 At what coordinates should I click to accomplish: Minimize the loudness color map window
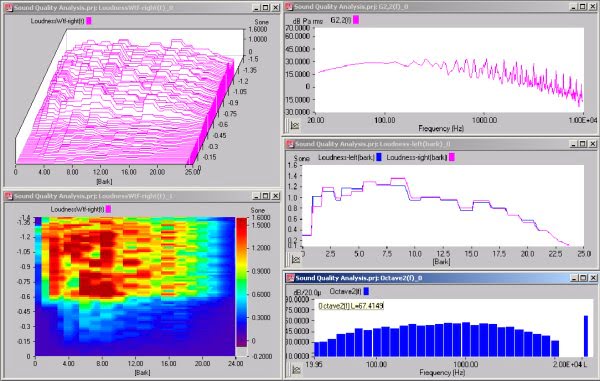tap(256, 196)
